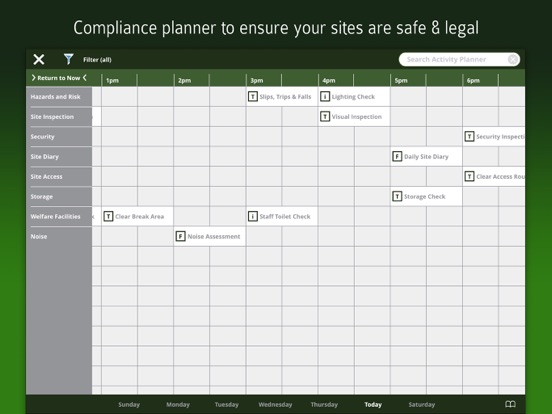The height and width of the screenshot is (414, 552).
Task: Click F icon of Daily Site Diary
Action: click(397, 156)
